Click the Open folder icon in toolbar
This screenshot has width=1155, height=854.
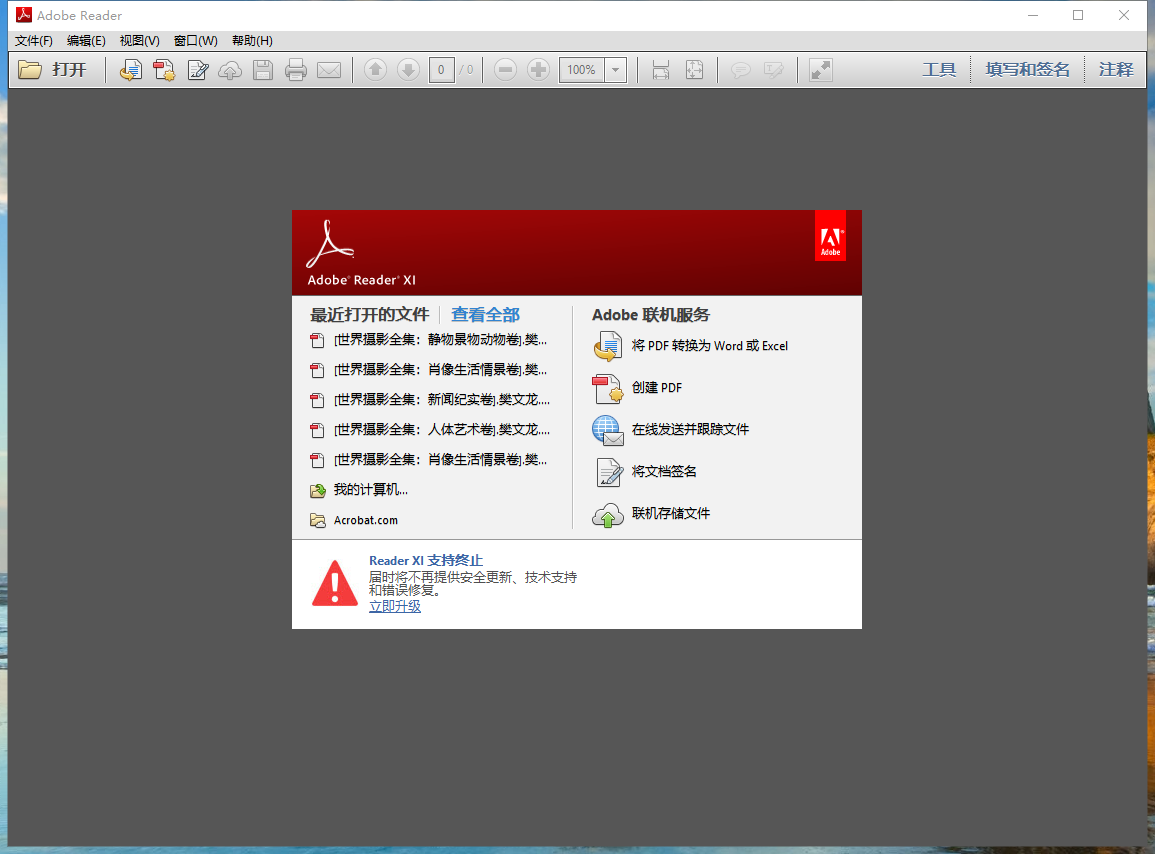click(30, 70)
